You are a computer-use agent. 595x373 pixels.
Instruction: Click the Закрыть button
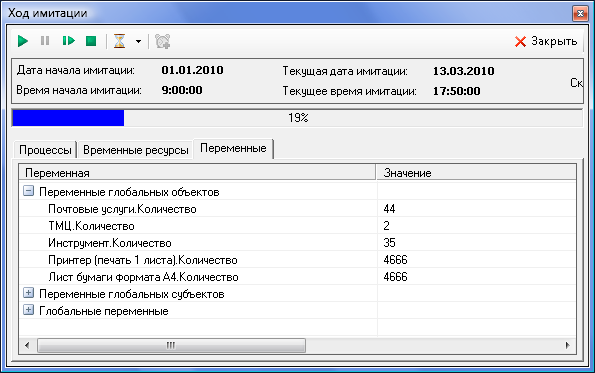pos(546,41)
